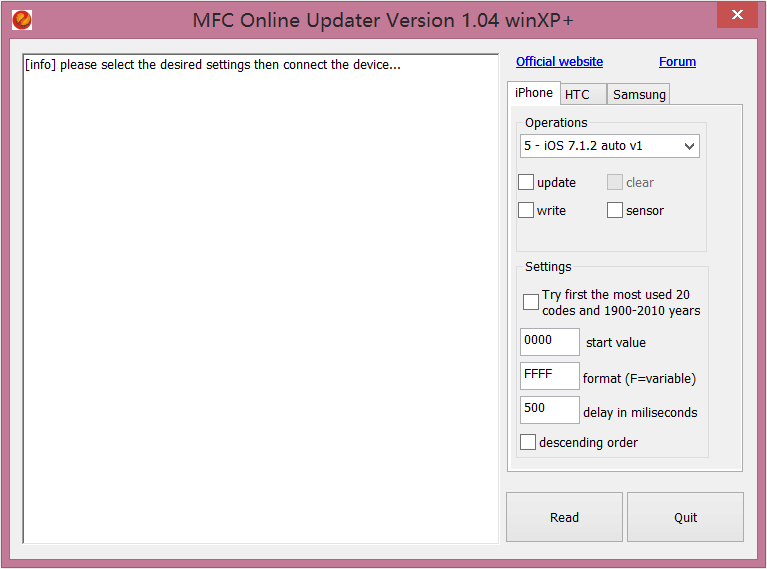Switch to the Samsung tab

click(x=639, y=95)
